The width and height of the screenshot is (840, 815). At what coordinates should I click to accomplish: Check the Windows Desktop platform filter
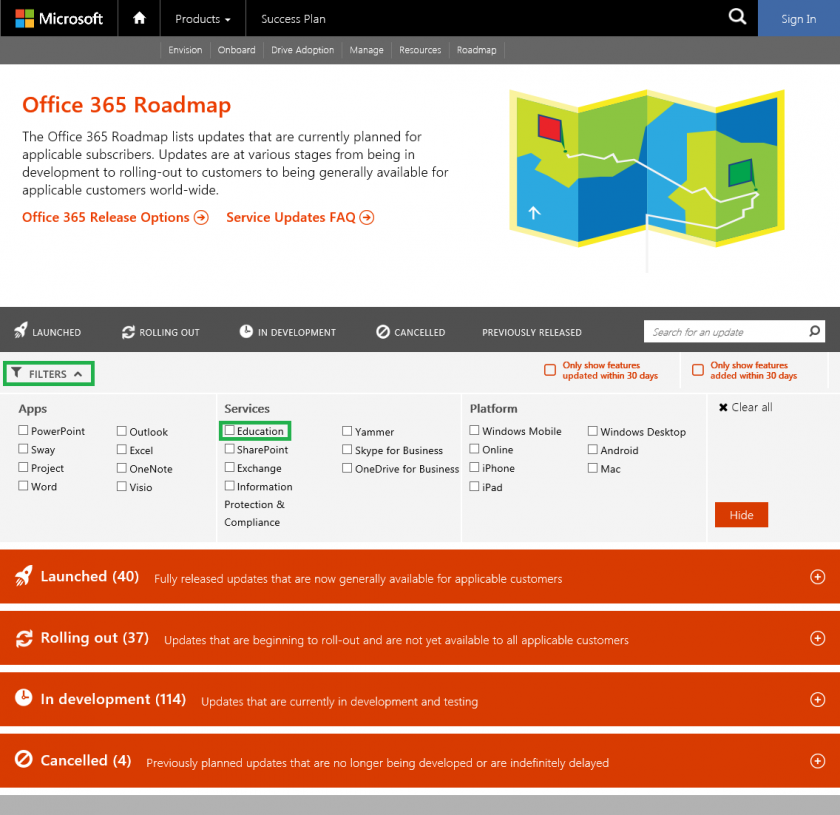point(592,431)
